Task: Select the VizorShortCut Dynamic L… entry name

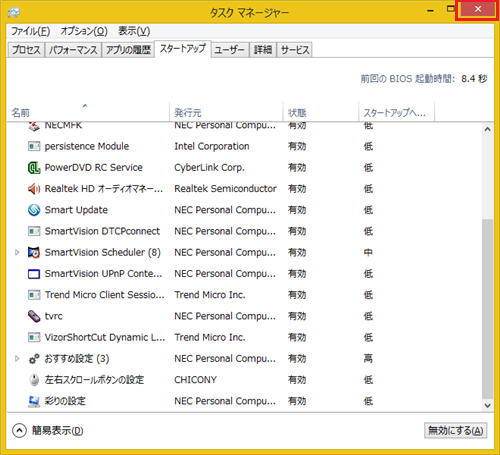Action: point(105,338)
